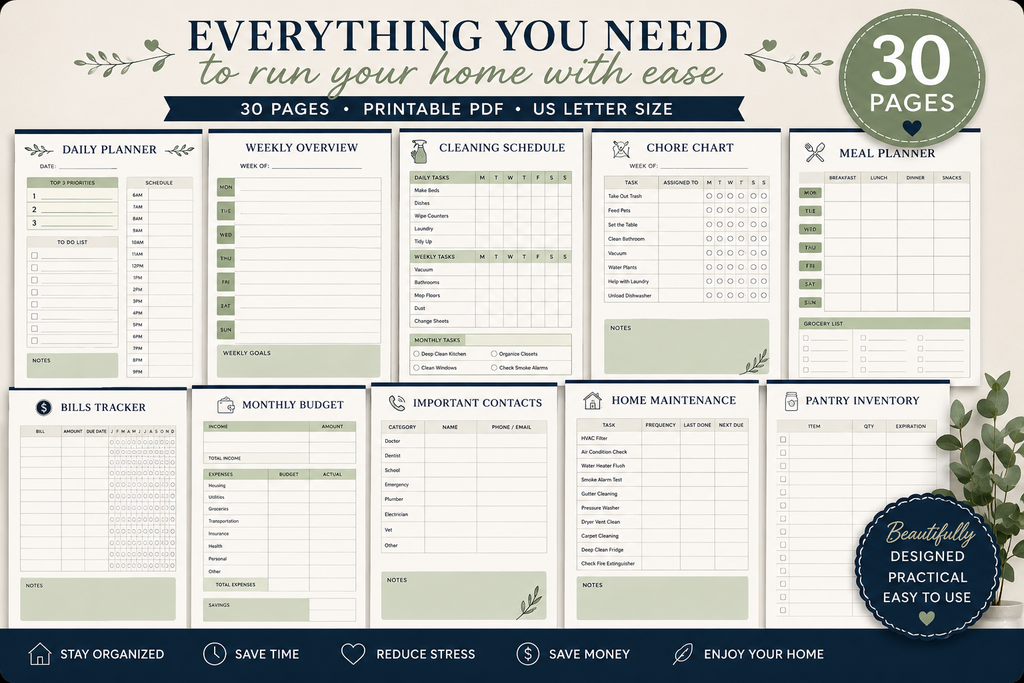
Task: Click the dollar coin icon beside Bills Tracker
Action: coord(43,407)
